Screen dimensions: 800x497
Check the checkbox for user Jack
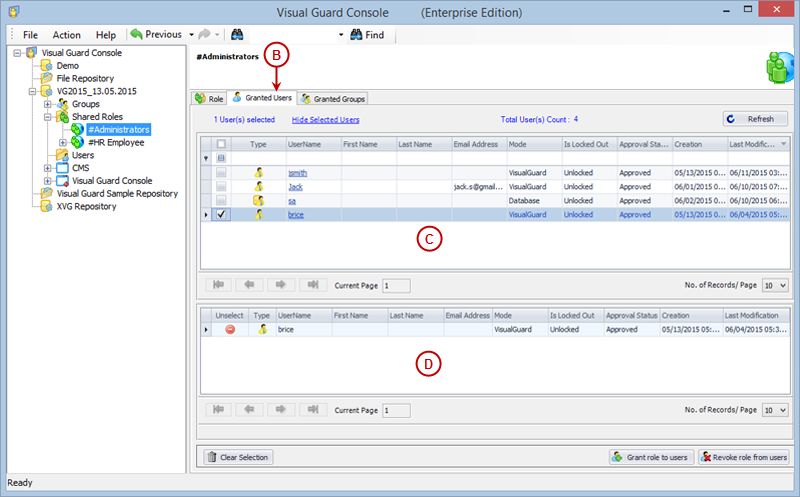pos(221,187)
